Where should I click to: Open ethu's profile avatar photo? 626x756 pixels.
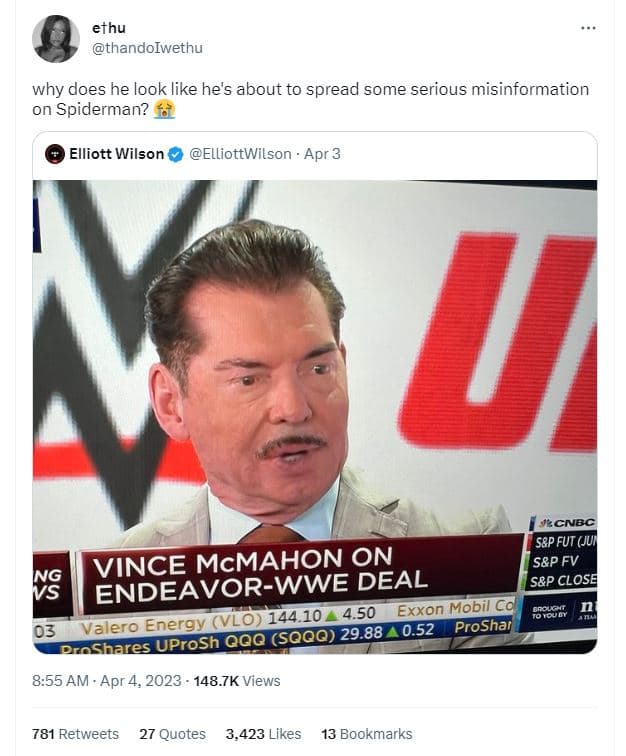(x=56, y=39)
